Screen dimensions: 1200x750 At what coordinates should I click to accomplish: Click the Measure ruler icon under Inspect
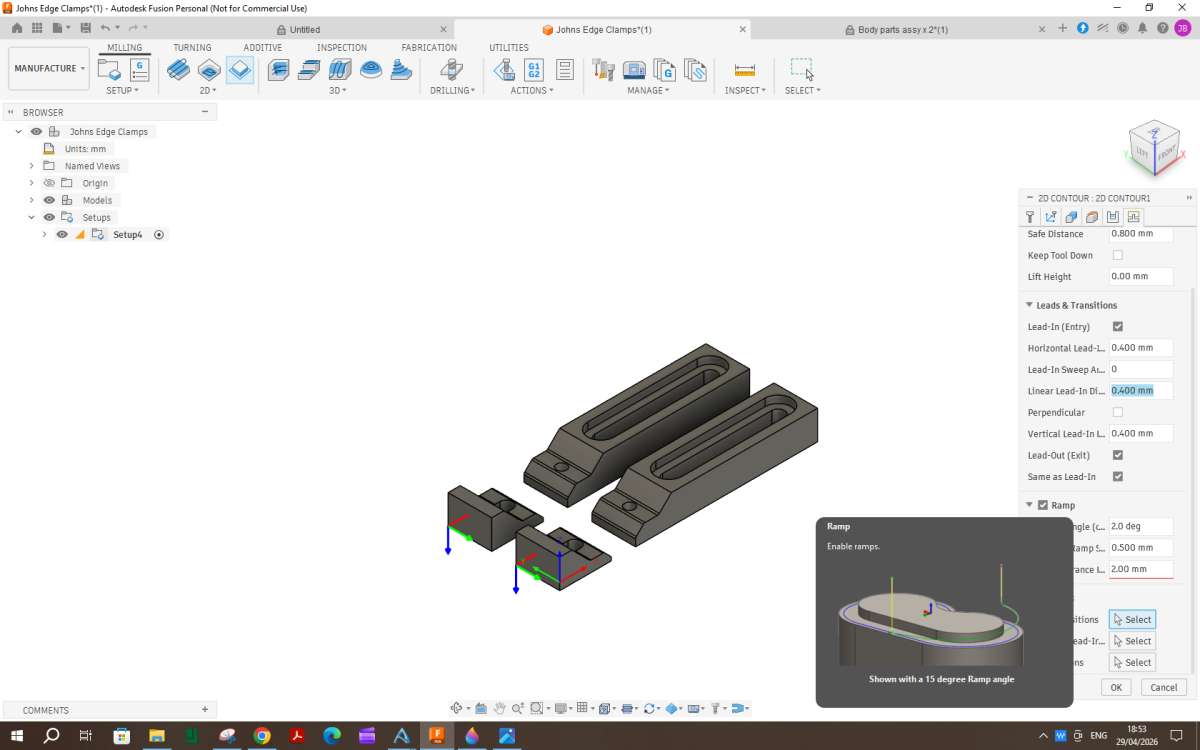point(745,70)
